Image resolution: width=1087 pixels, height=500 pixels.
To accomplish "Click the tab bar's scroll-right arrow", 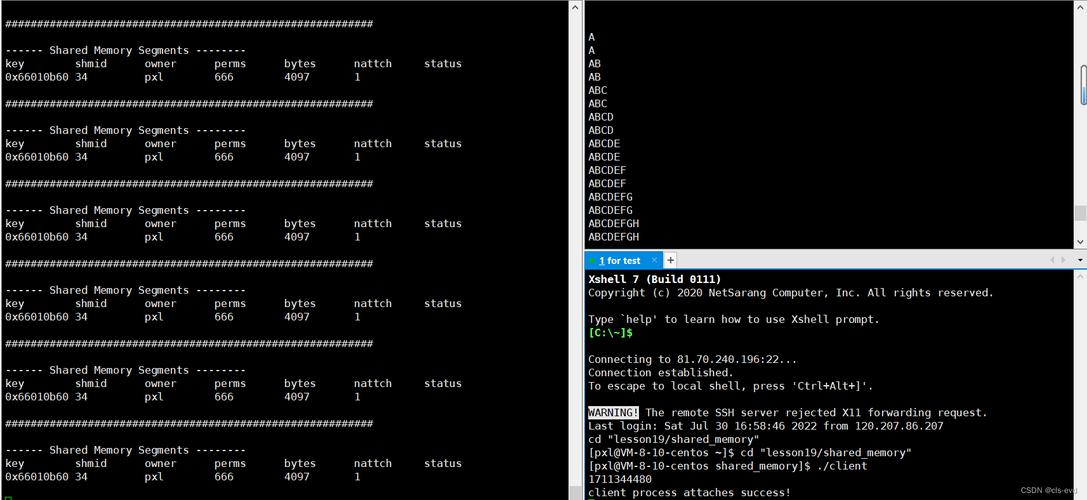I will pos(1064,260).
